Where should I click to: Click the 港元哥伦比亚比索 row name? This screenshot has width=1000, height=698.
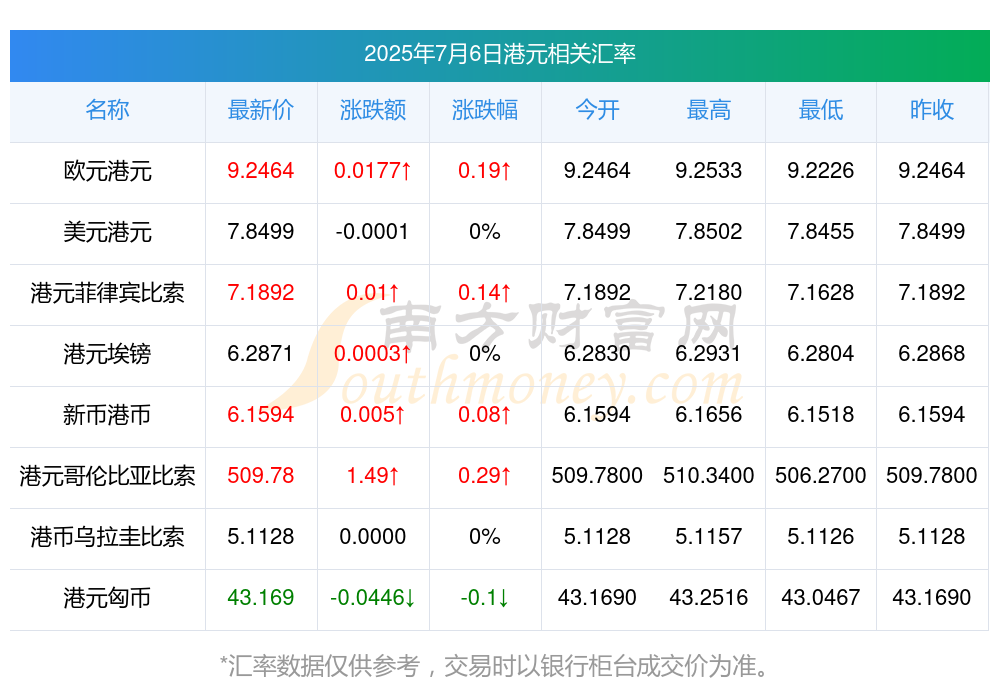click(107, 476)
